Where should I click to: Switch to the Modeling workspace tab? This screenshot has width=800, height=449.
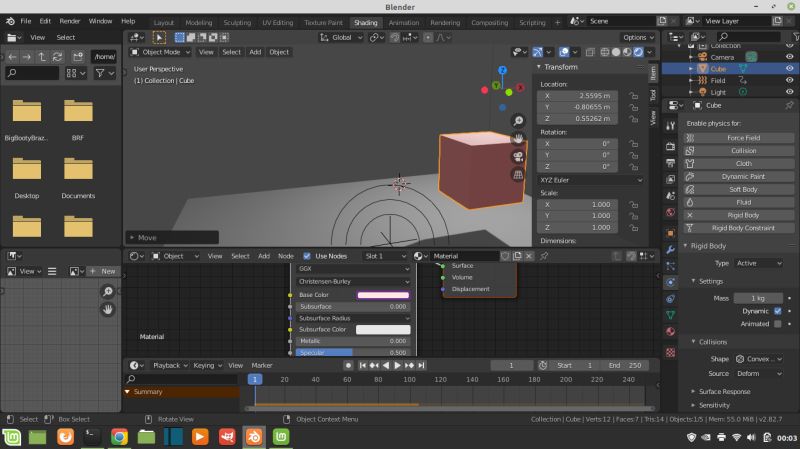coord(198,22)
